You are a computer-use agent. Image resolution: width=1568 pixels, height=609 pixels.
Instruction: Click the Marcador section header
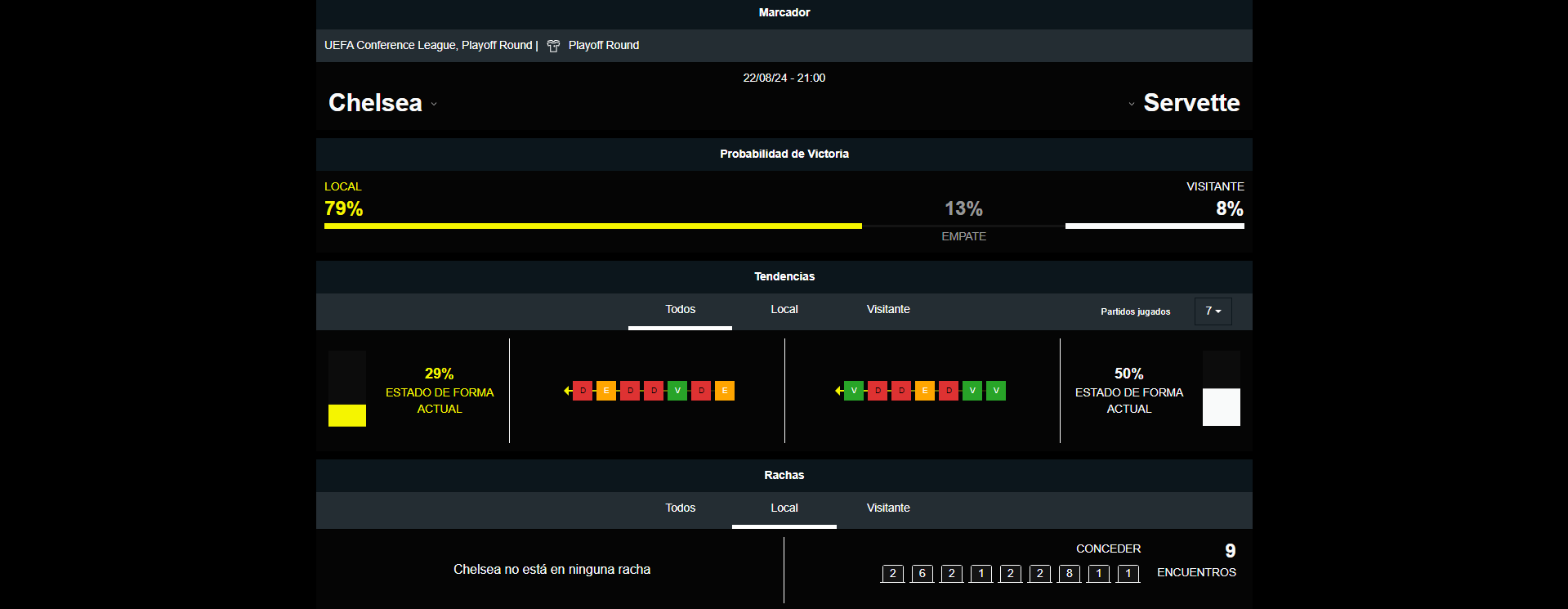(784, 13)
